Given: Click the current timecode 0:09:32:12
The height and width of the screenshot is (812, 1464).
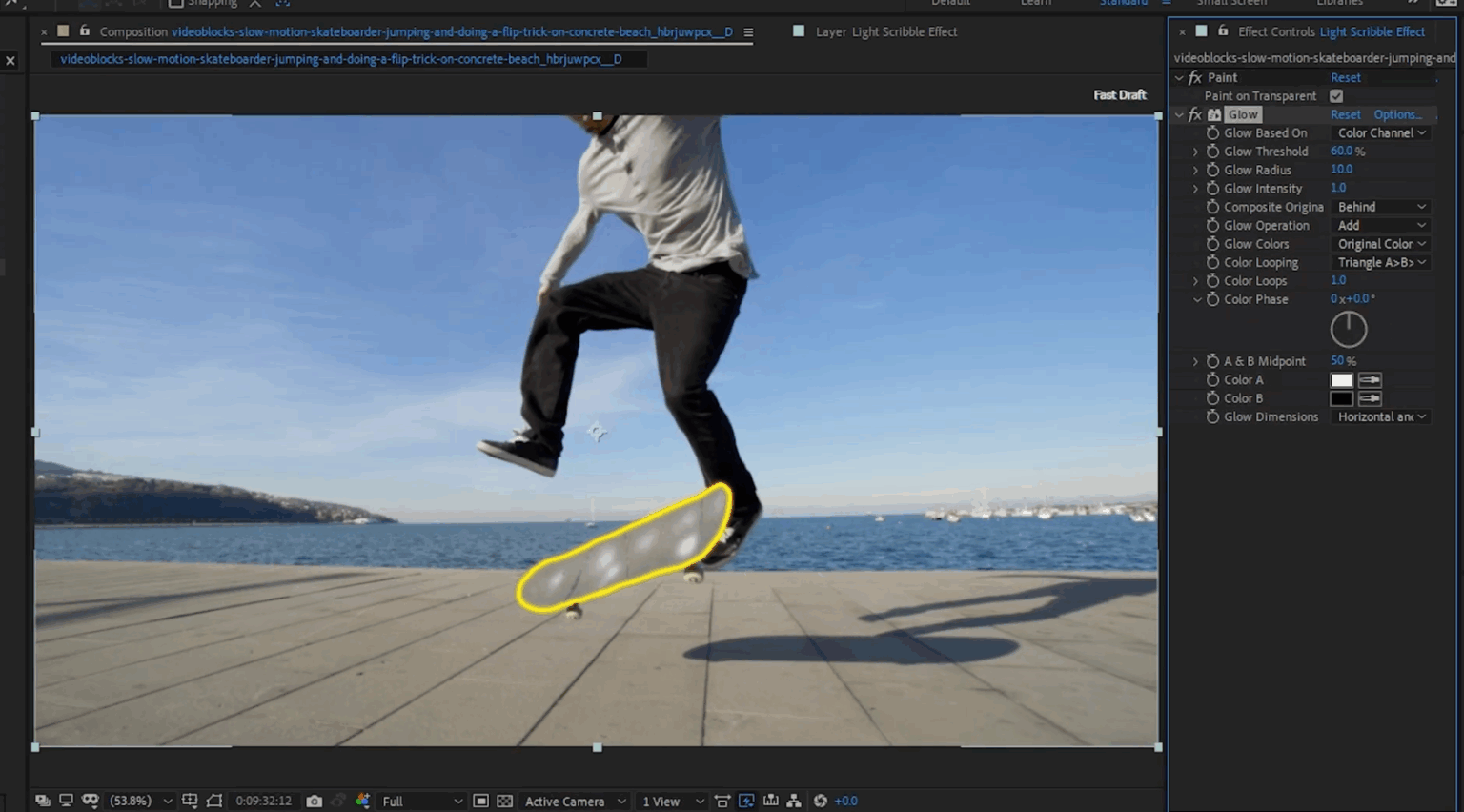Looking at the screenshot, I should pos(263,801).
